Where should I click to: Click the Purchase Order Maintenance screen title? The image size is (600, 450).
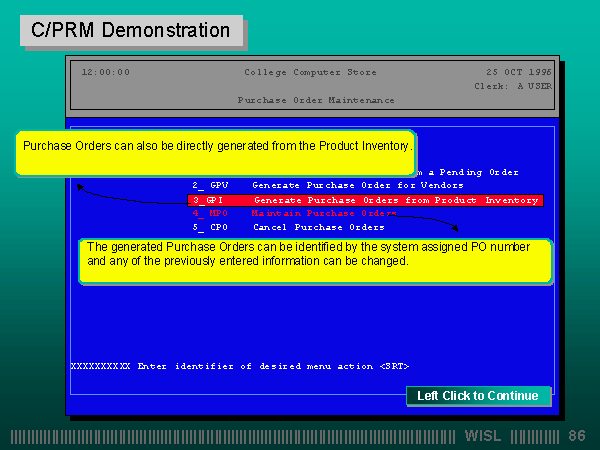click(x=316, y=100)
